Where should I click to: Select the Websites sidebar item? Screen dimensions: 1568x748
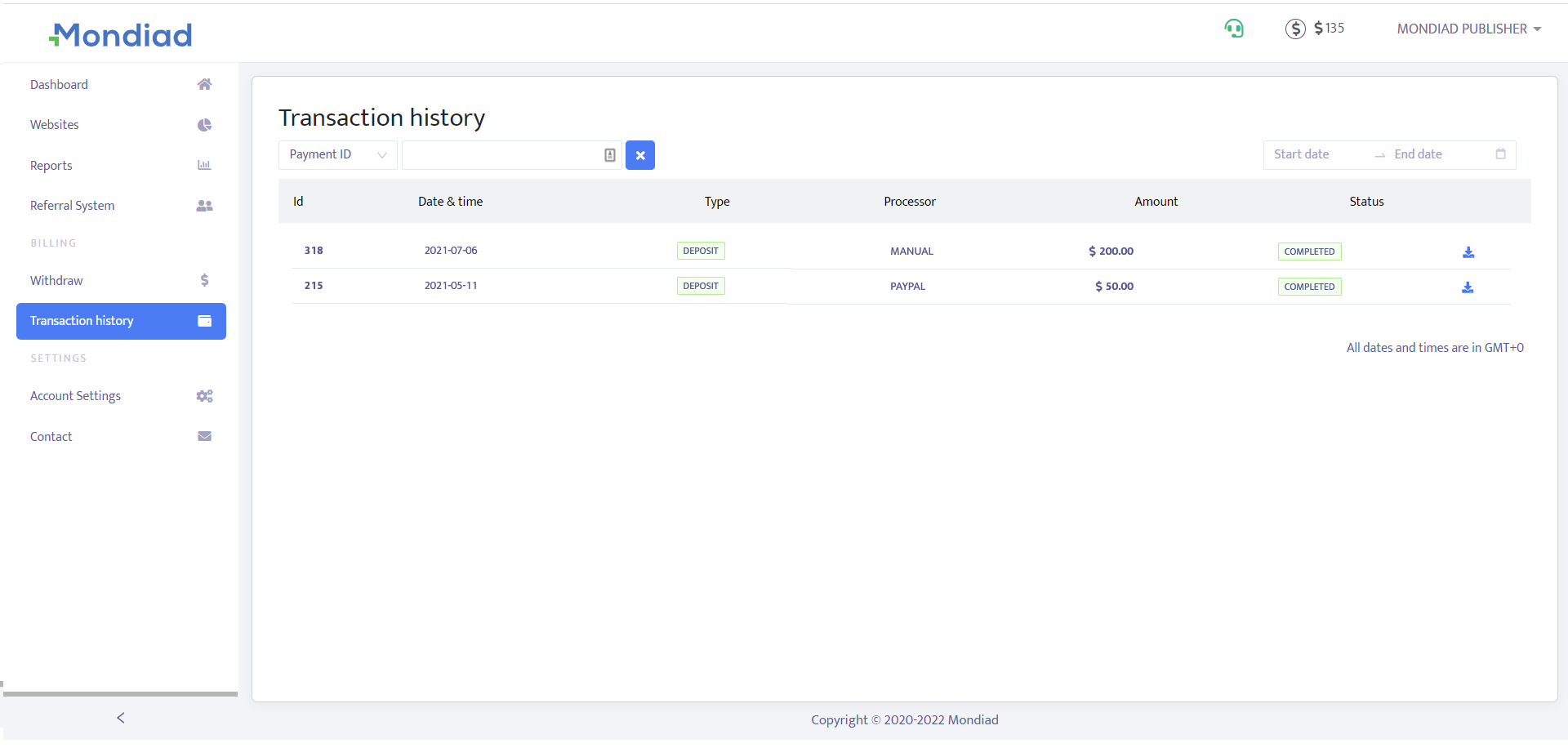point(55,125)
